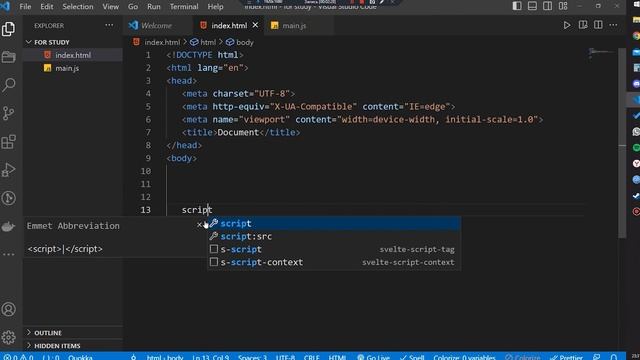Image resolution: width=640 pixels, height=360 pixels.
Task: Choose the 'script:src' suggestion
Action: click(334, 236)
